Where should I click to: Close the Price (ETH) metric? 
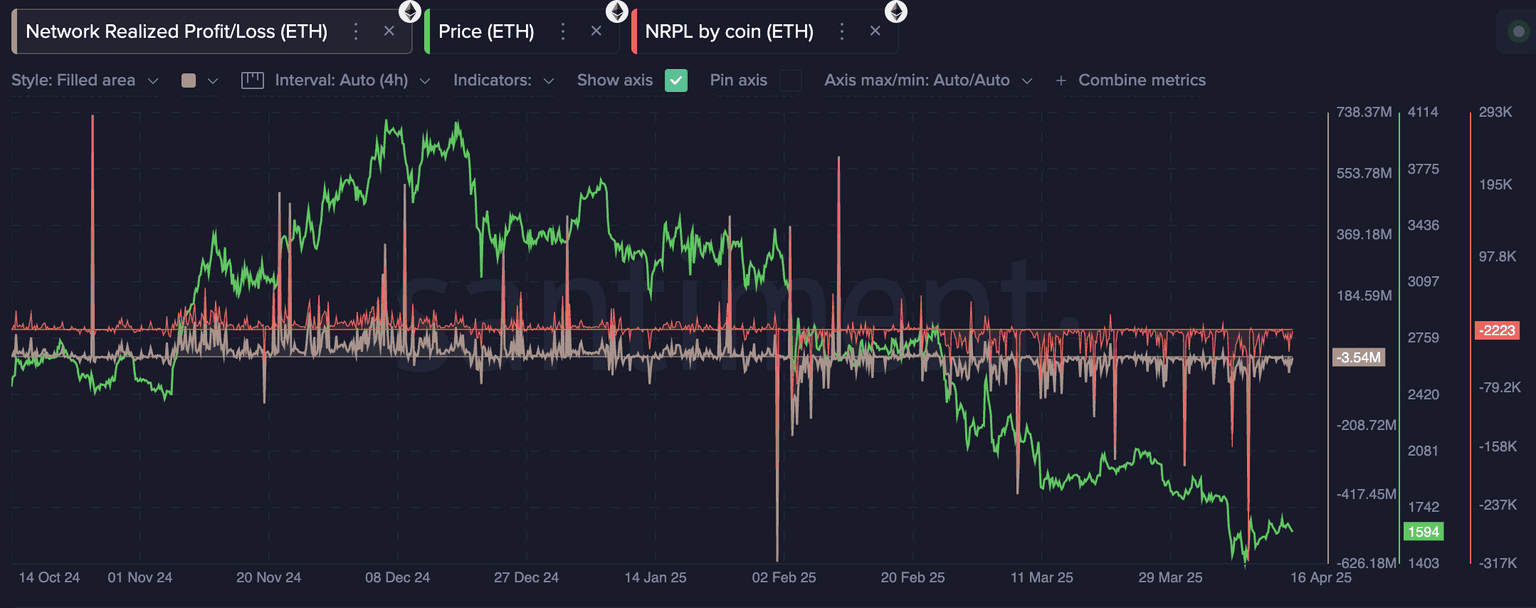596,32
